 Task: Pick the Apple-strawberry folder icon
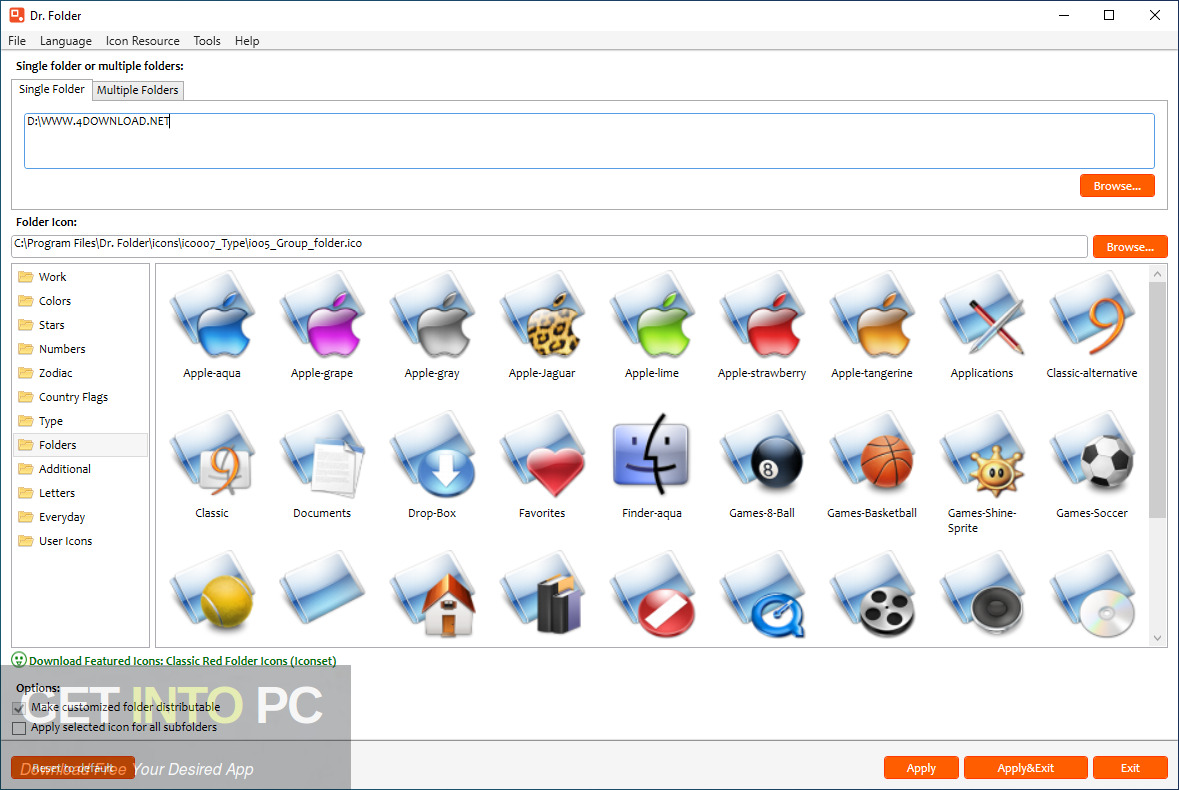point(762,316)
